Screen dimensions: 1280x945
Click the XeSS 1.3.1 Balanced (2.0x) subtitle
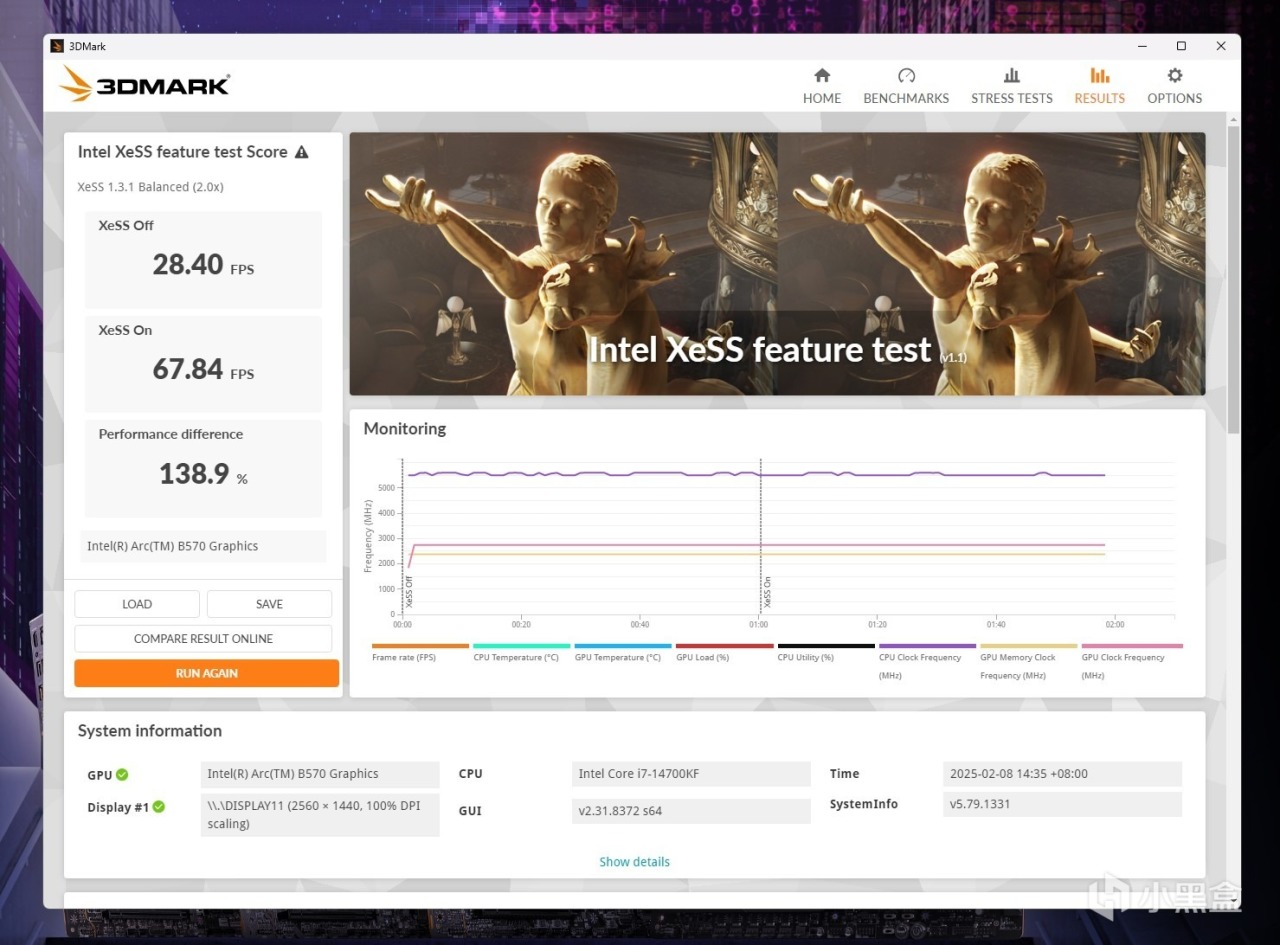[x=150, y=187]
